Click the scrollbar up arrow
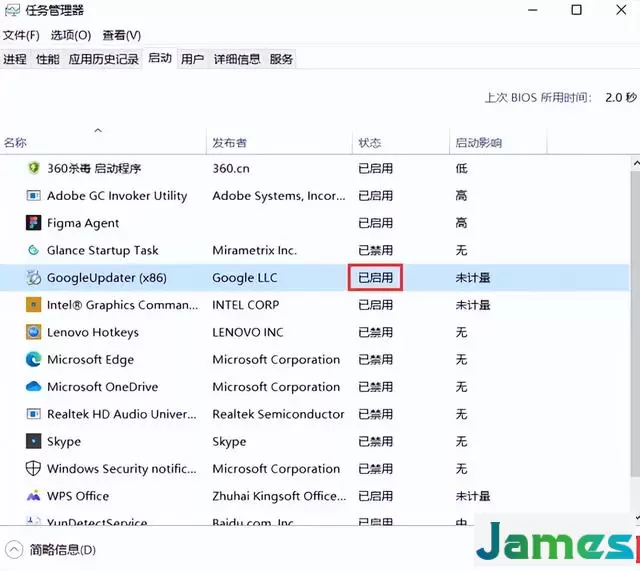The width and height of the screenshot is (640, 571). pyautogui.click(x=636, y=163)
